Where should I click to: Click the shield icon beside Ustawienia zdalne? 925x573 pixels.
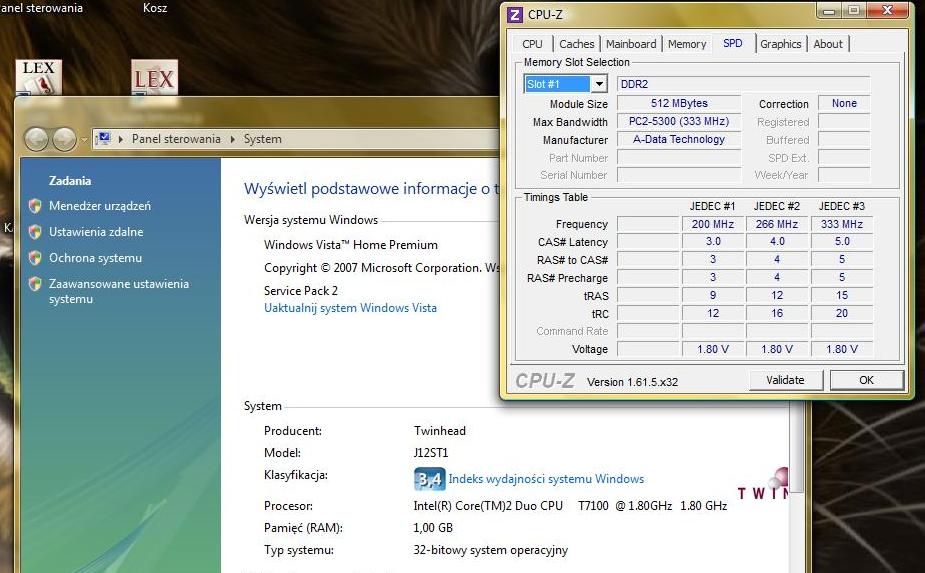[35, 232]
